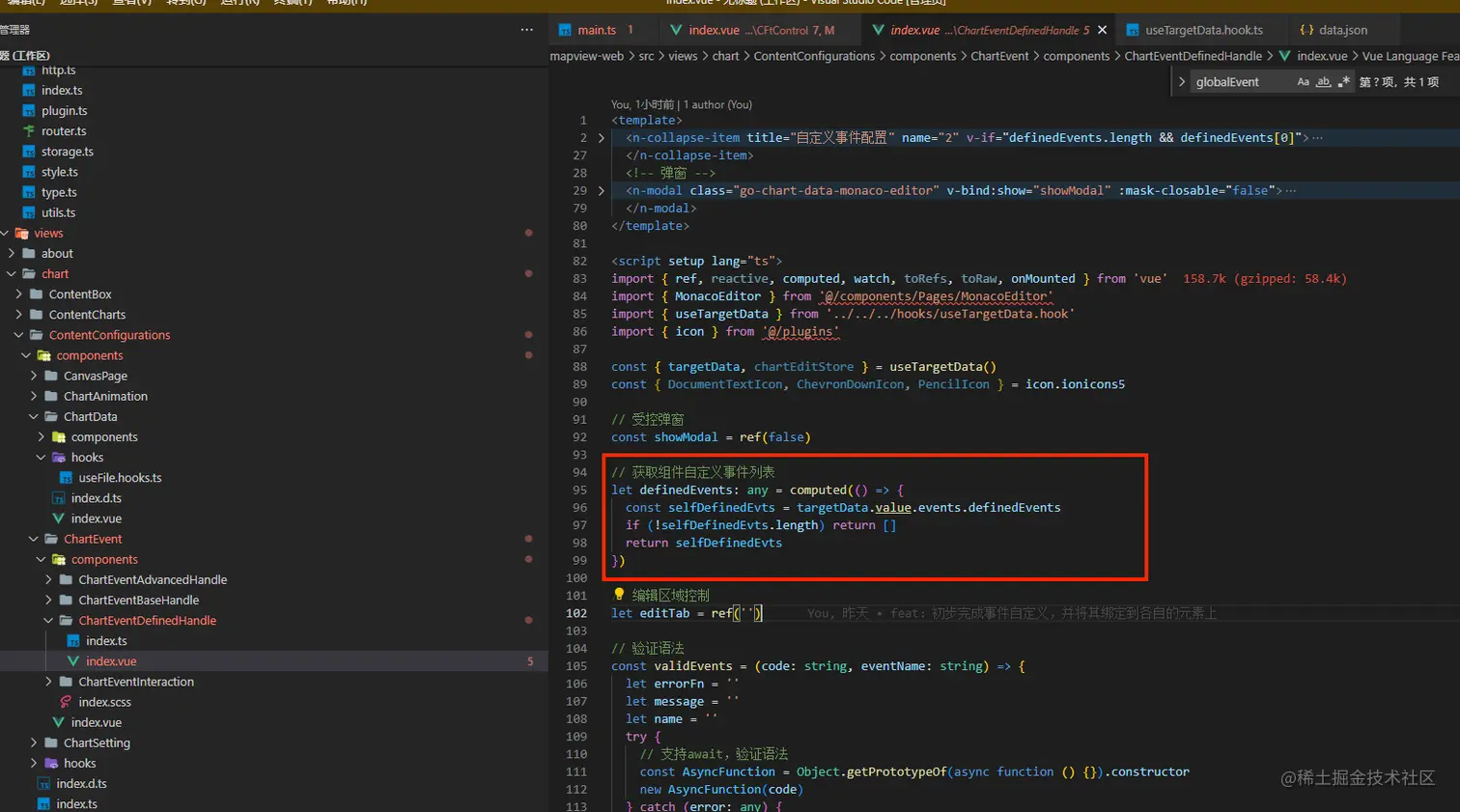
Task: Expand the ChartSetting folder
Action: (x=97, y=742)
